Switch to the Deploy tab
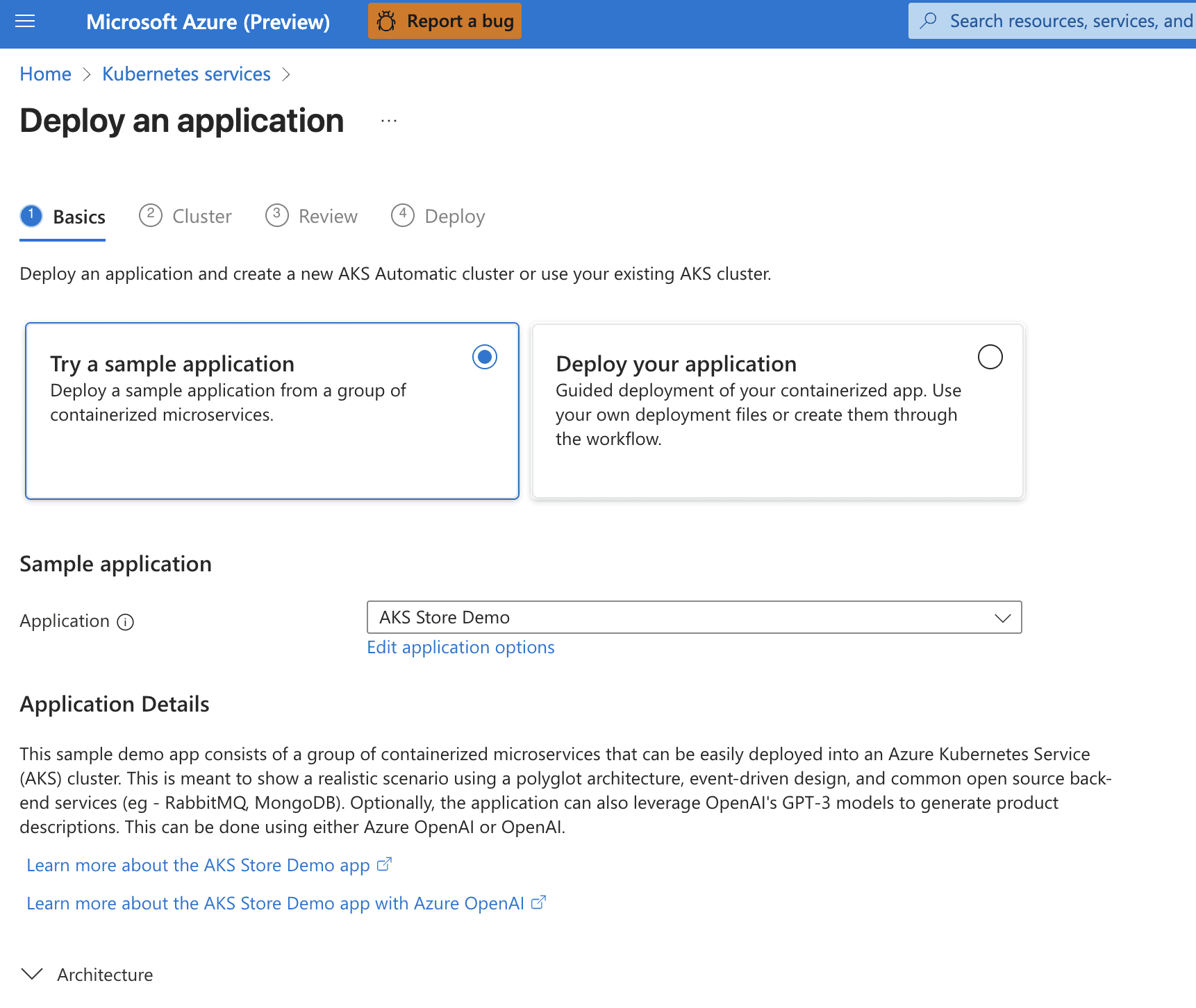 438,217
